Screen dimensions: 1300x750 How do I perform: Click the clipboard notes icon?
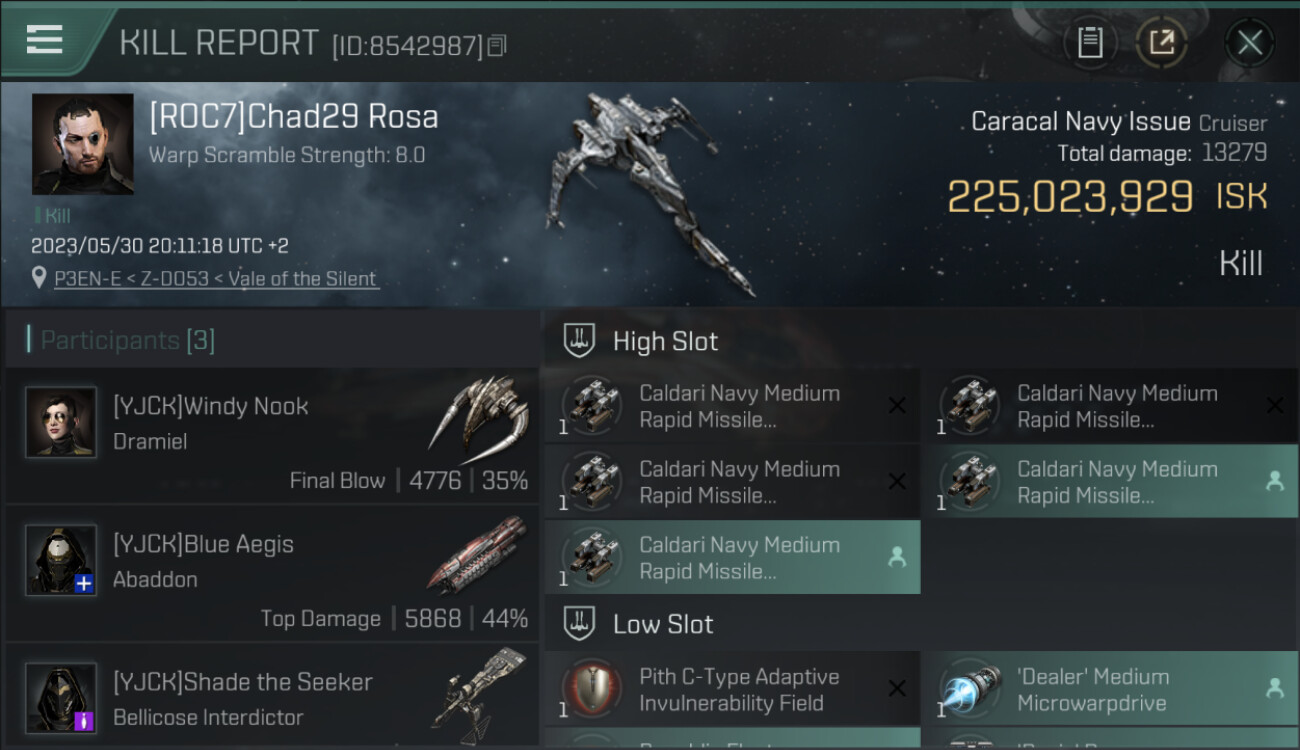[1090, 43]
